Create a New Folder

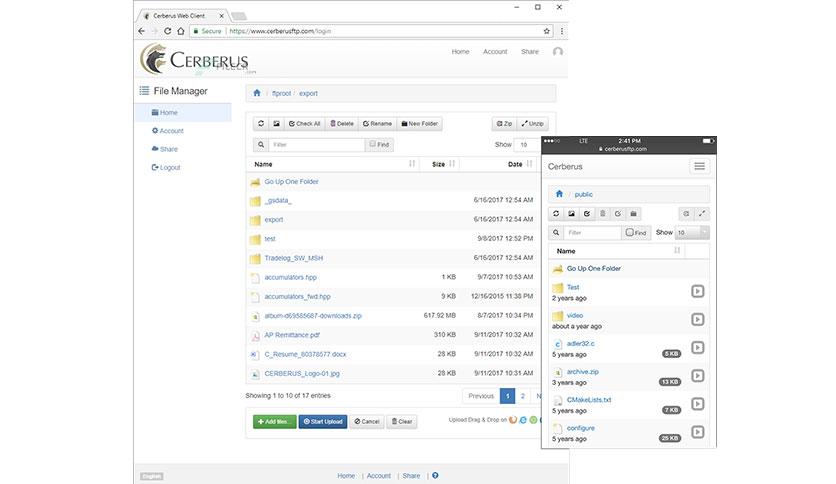pyautogui.click(x=419, y=124)
